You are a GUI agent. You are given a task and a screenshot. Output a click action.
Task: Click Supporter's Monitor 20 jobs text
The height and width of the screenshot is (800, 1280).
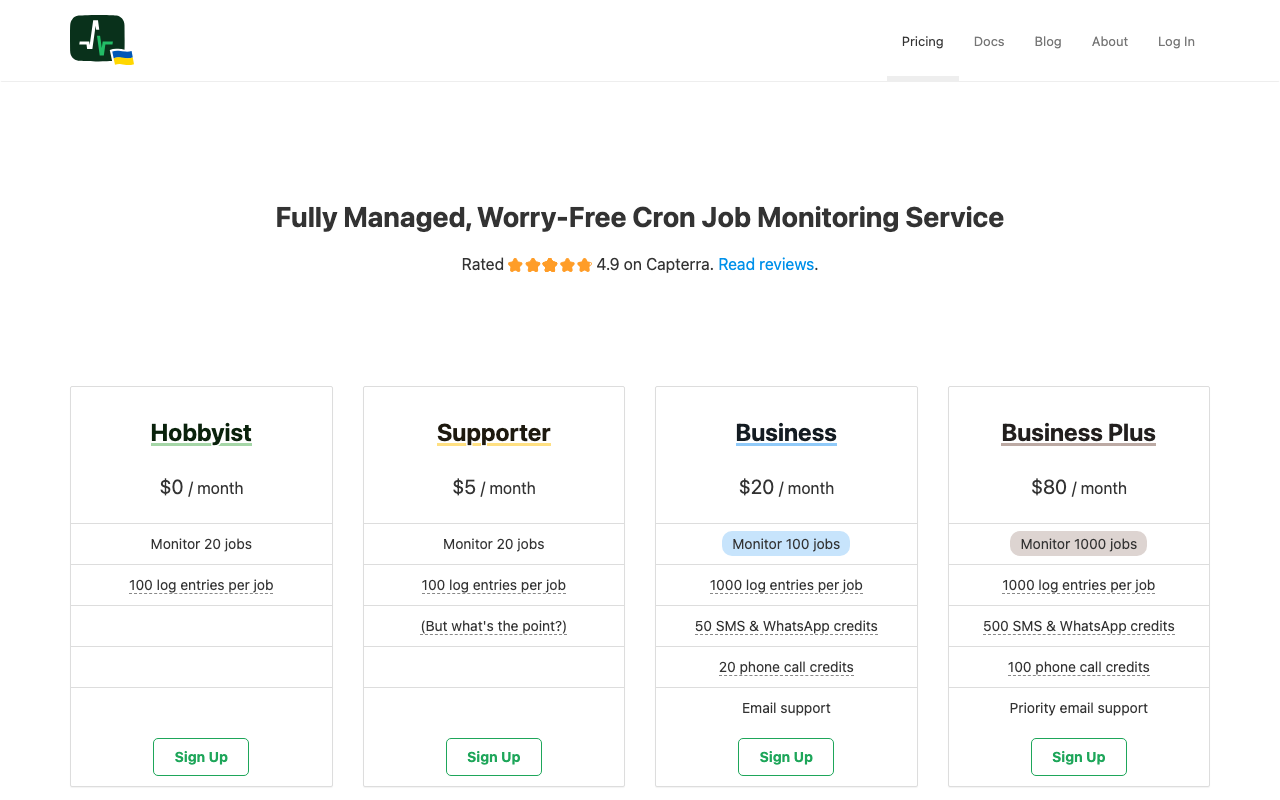click(x=494, y=544)
